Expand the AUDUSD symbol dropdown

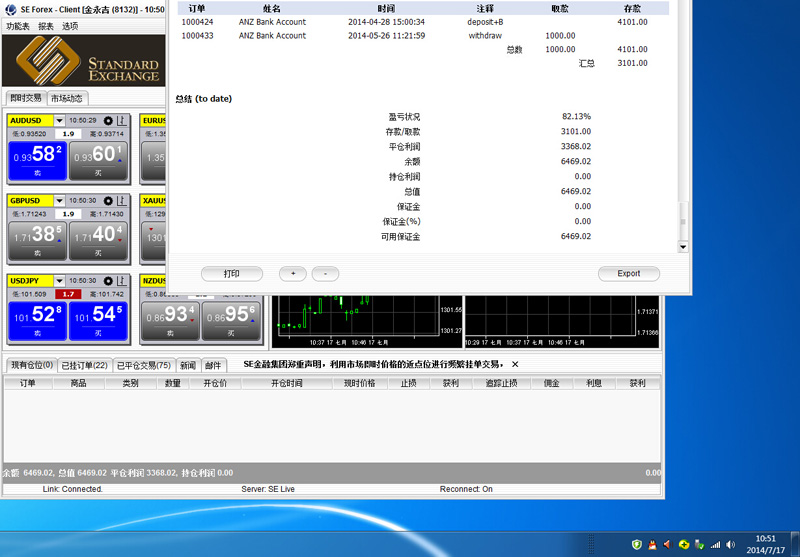59,121
